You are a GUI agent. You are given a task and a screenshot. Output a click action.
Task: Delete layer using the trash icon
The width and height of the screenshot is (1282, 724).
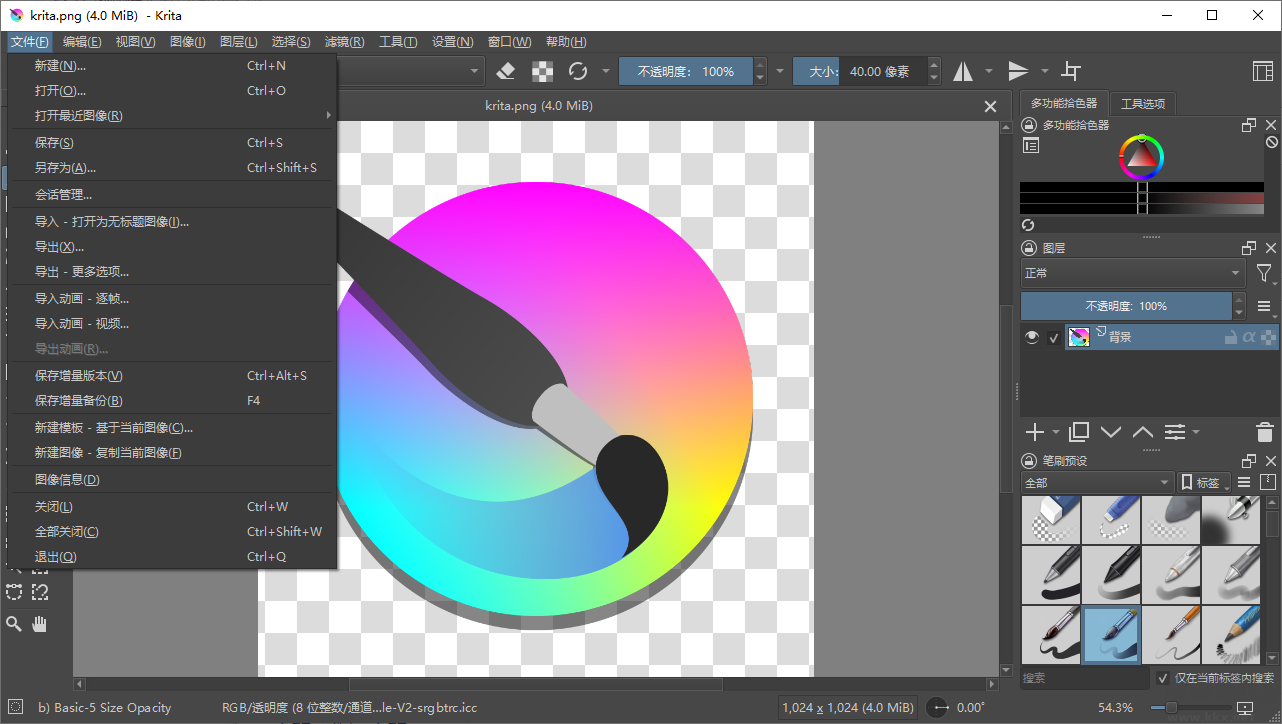(1264, 432)
